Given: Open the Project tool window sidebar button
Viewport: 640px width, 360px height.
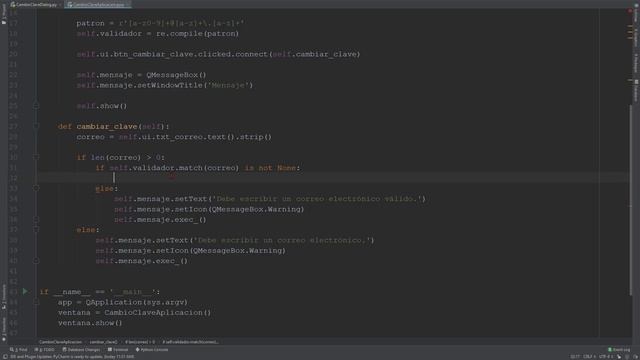Looking at the screenshot, I should [x=4, y=14].
